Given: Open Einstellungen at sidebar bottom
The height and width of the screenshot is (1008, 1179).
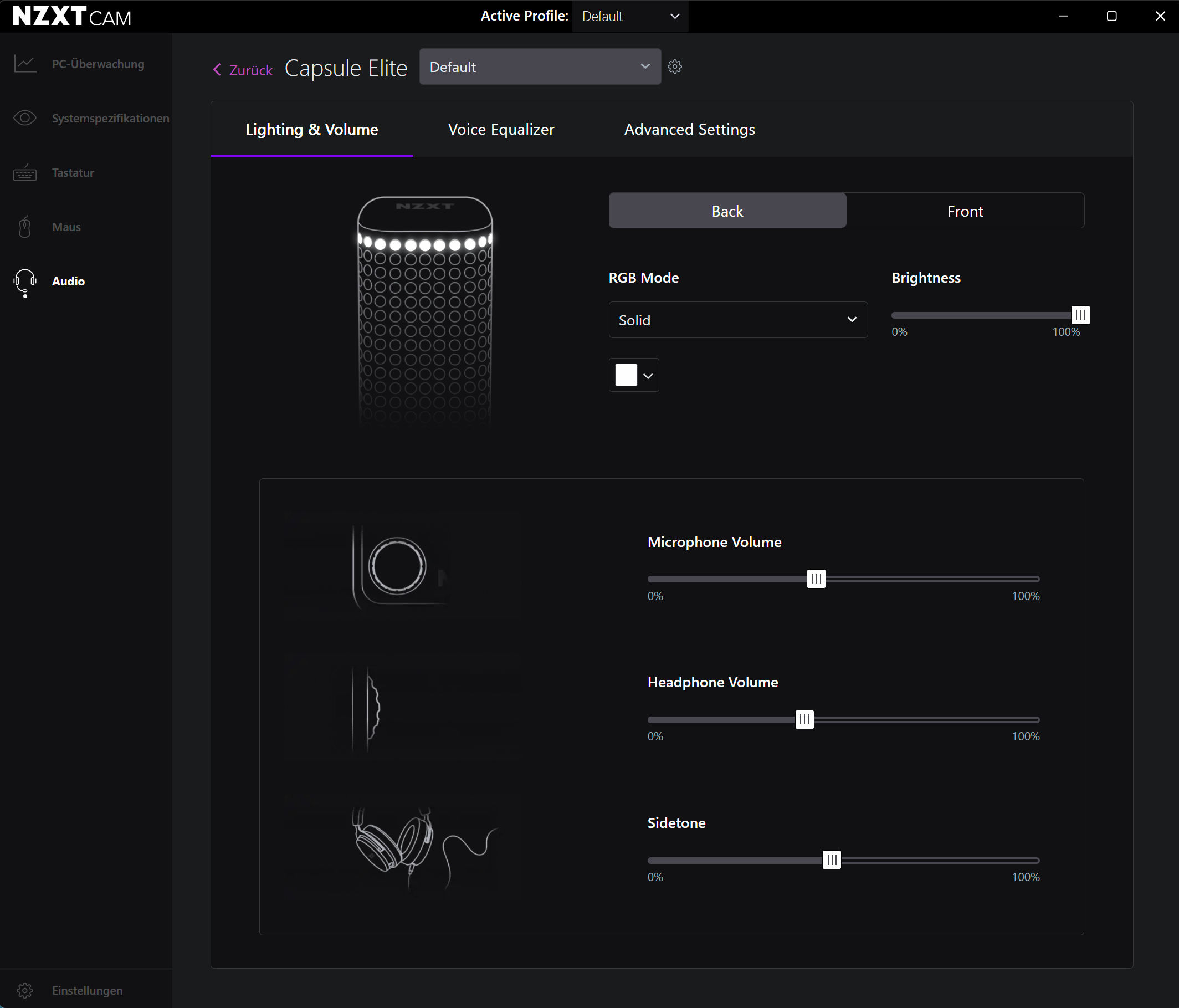Looking at the screenshot, I should [87, 990].
